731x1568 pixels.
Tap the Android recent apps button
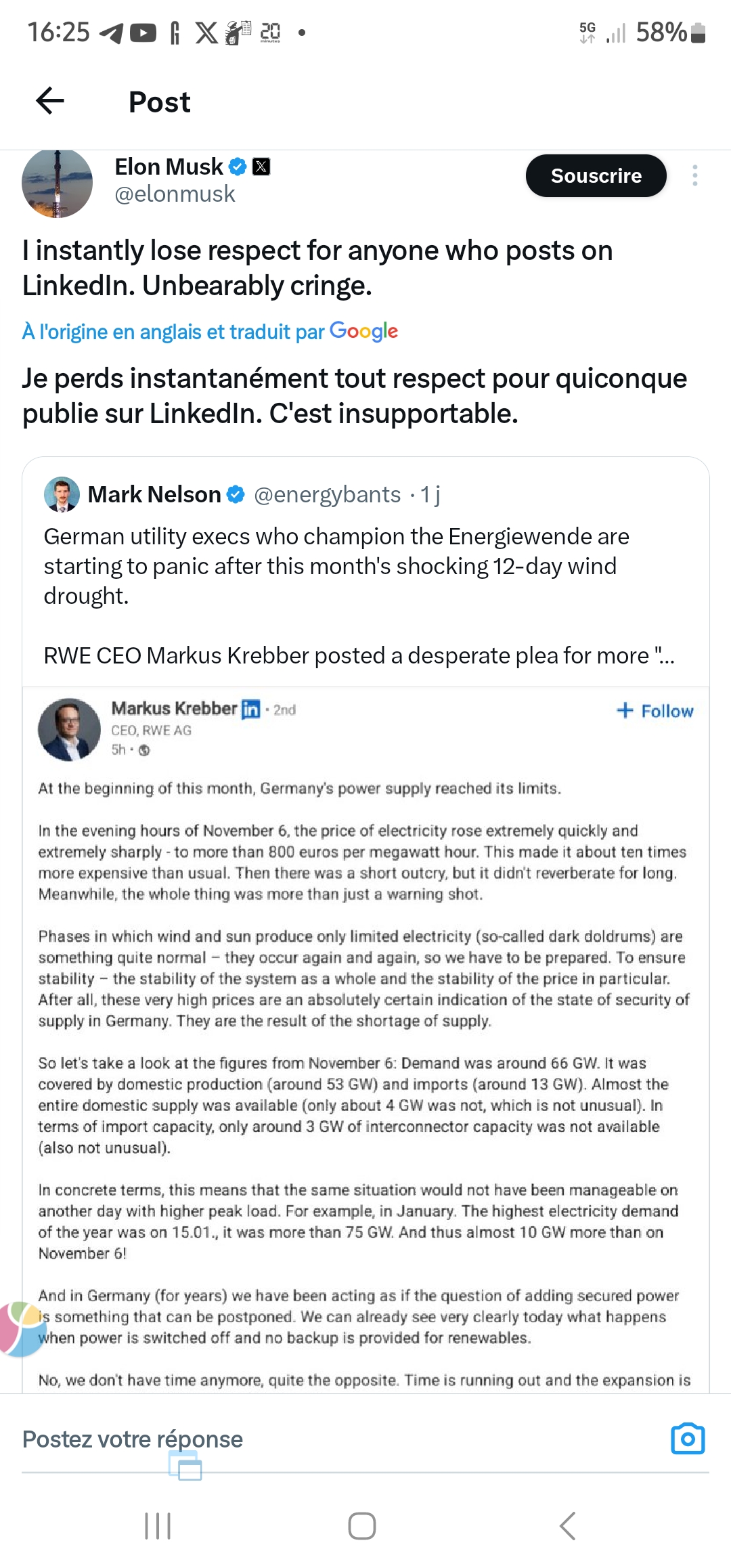(x=158, y=1526)
